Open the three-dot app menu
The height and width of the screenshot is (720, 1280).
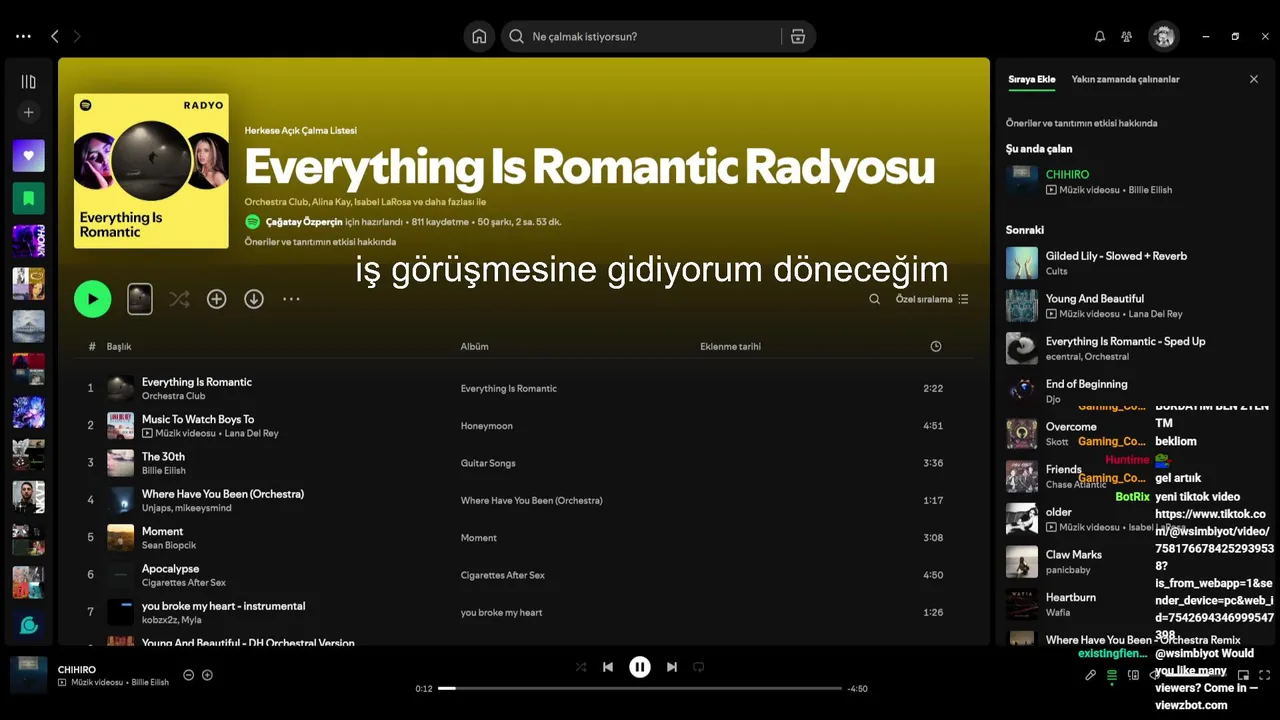click(23, 36)
